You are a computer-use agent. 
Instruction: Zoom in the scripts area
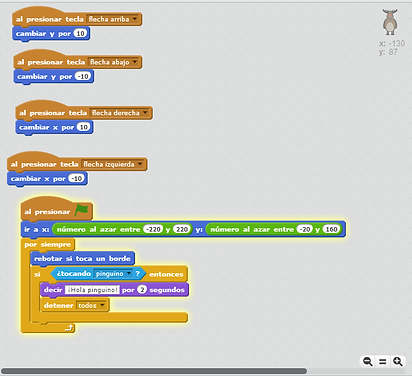[398, 361]
